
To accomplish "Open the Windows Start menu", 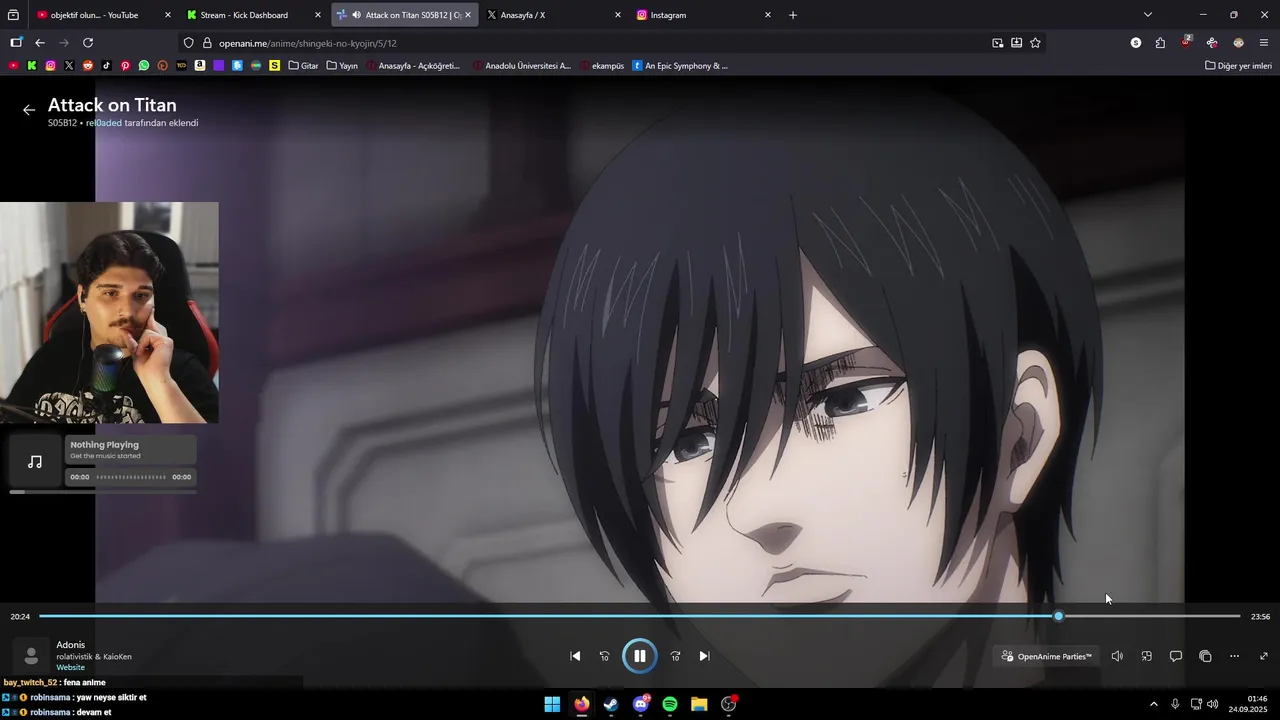I will tap(552, 704).
